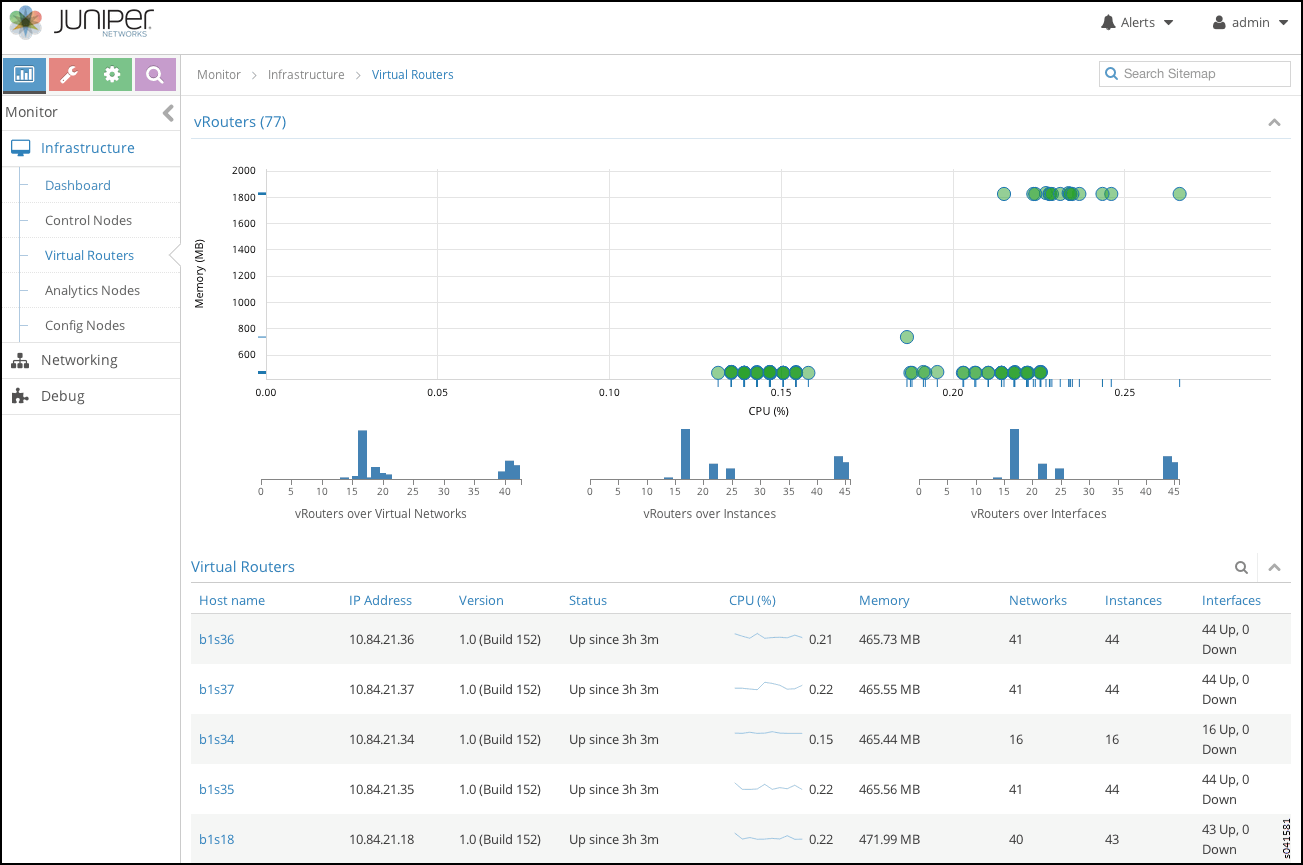Open the Debug menu section
Image resolution: width=1303 pixels, height=865 pixels.
[x=62, y=396]
